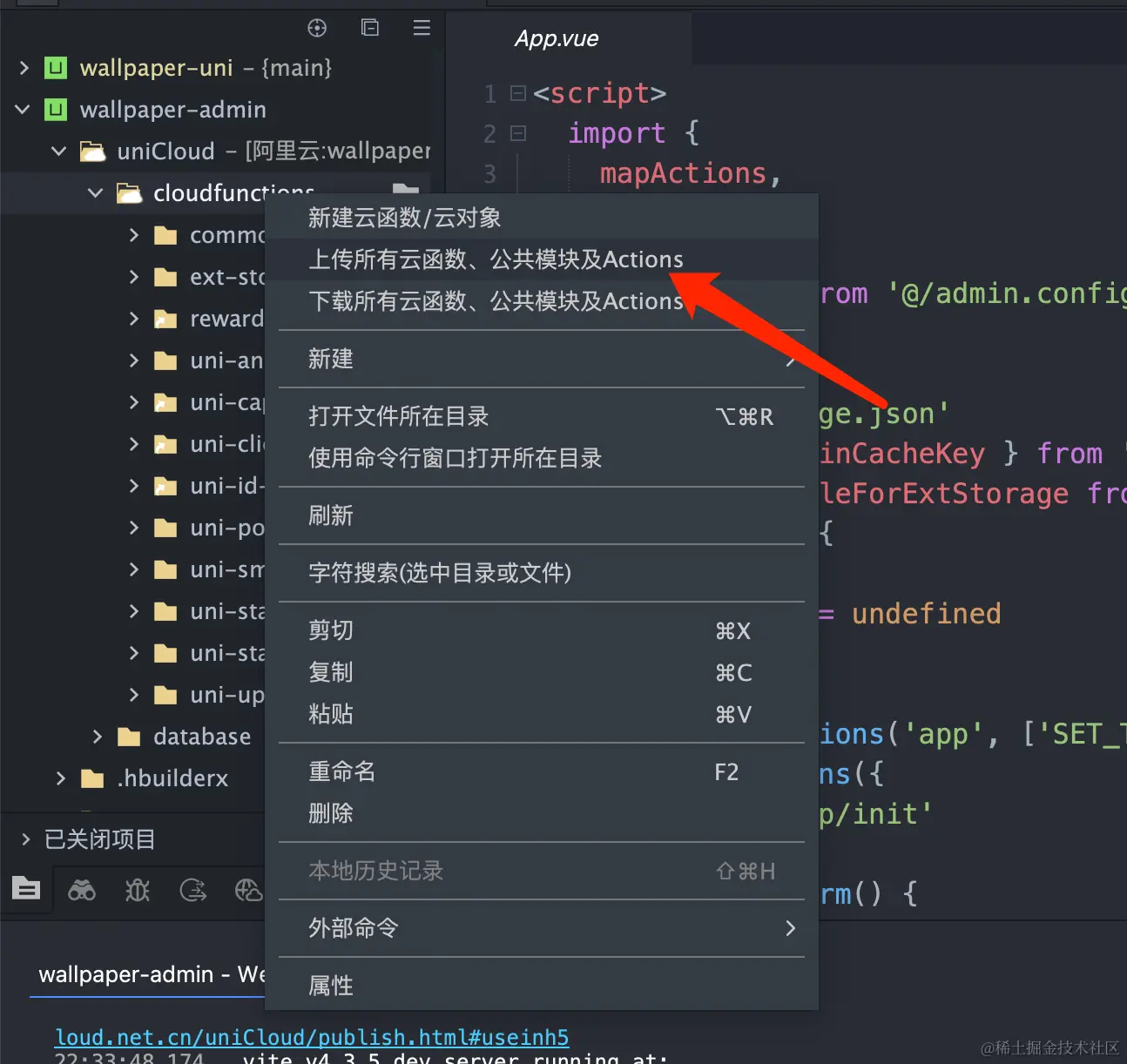The width and height of the screenshot is (1127, 1064).
Task: Select the uni-up folder row
Action: pyautogui.click(x=132, y=695)
